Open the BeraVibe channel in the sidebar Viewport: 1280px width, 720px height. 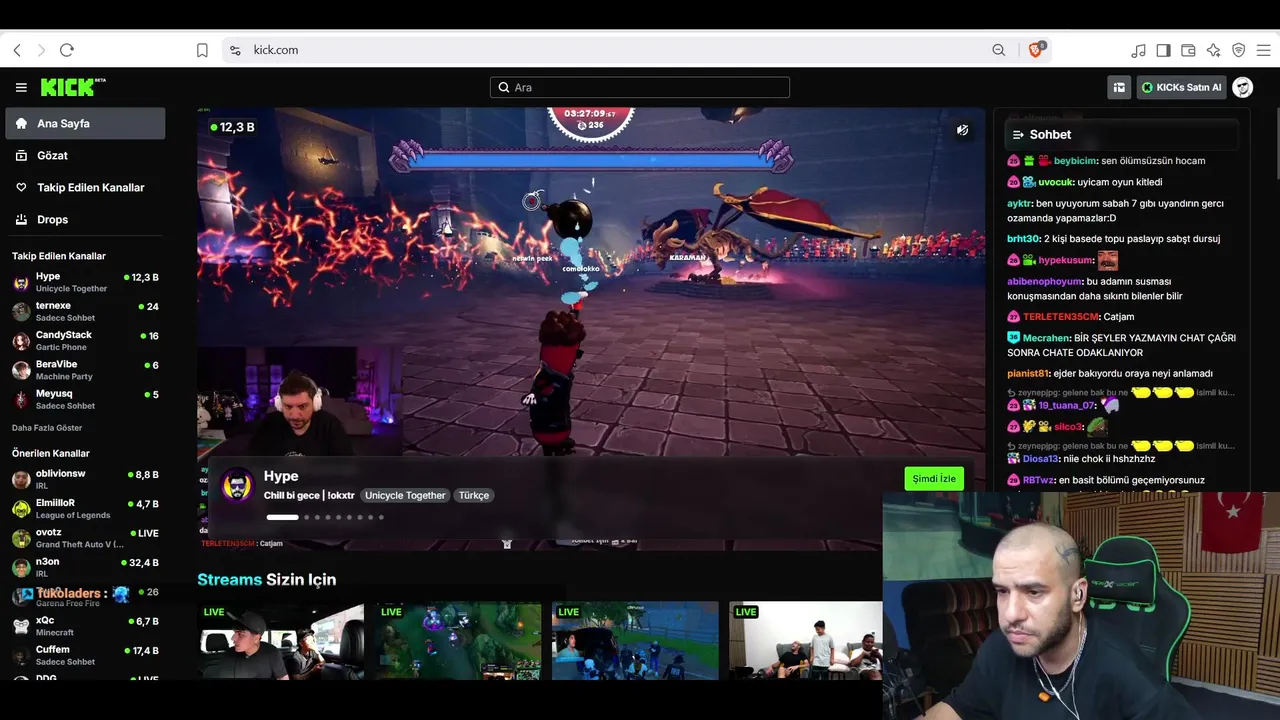coord(85,370)
